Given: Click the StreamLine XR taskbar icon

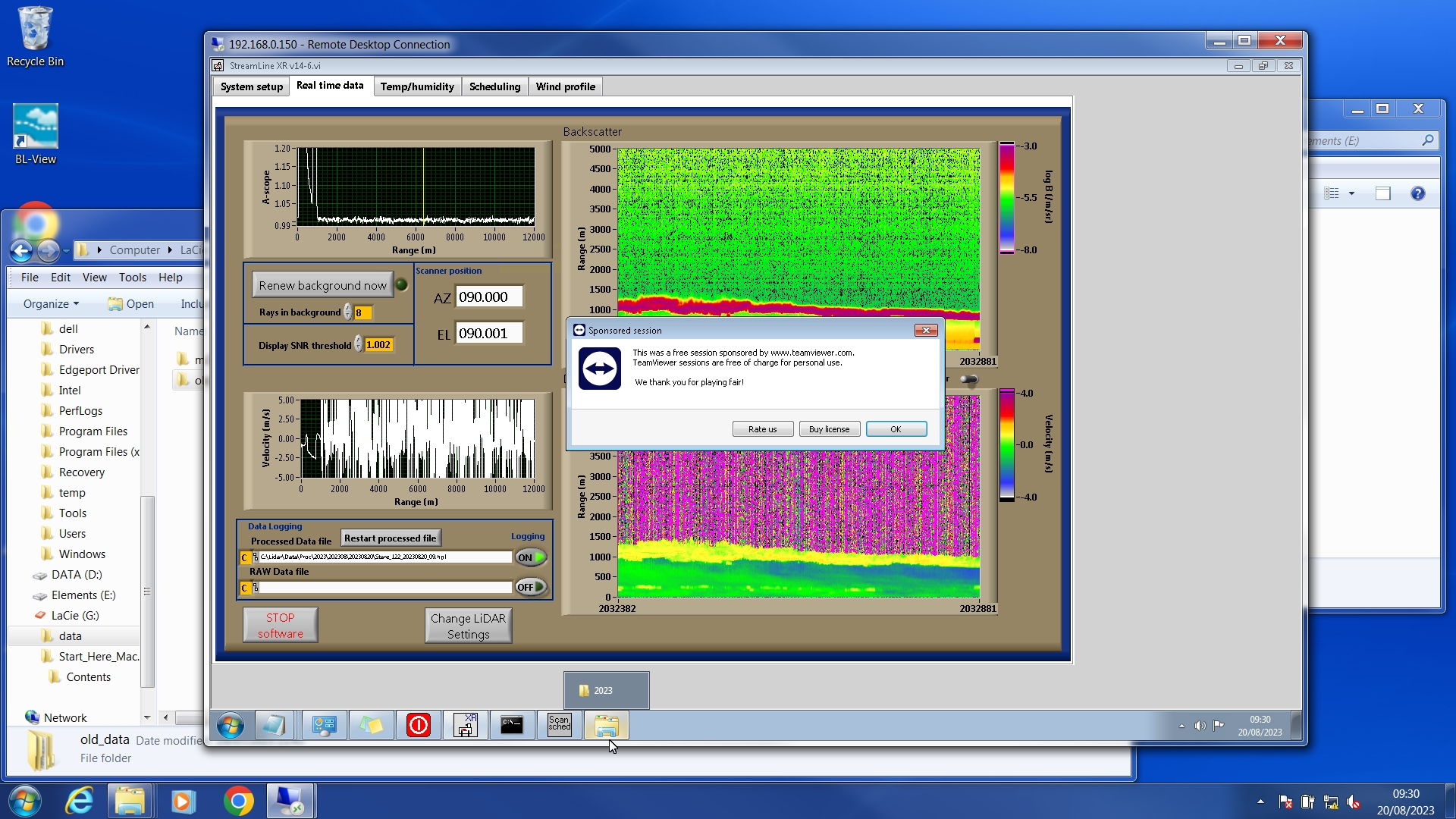Looking at the screenshot, I should tap(465, 725).
